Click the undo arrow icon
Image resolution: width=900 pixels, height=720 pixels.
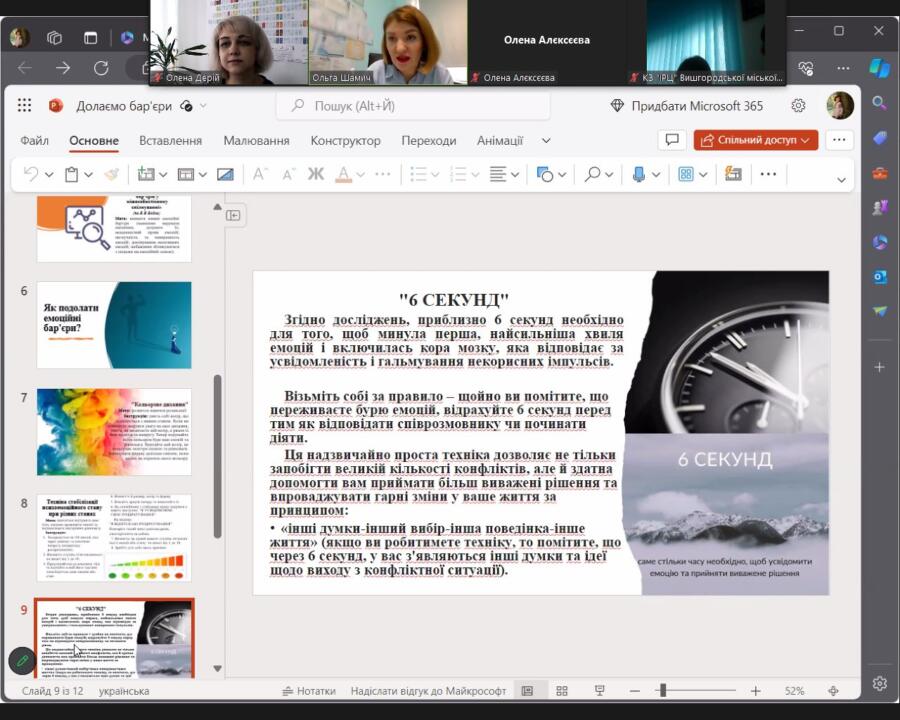(31, 174)
